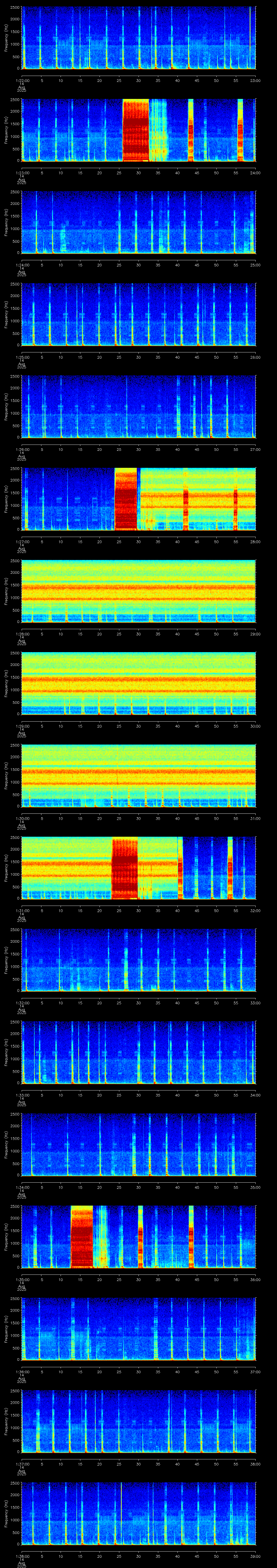Viewport: 277px width, 1568px height.
Task: Click the 1:23:00 start time label
Action: pyautogui.click(x=22, y=173)
